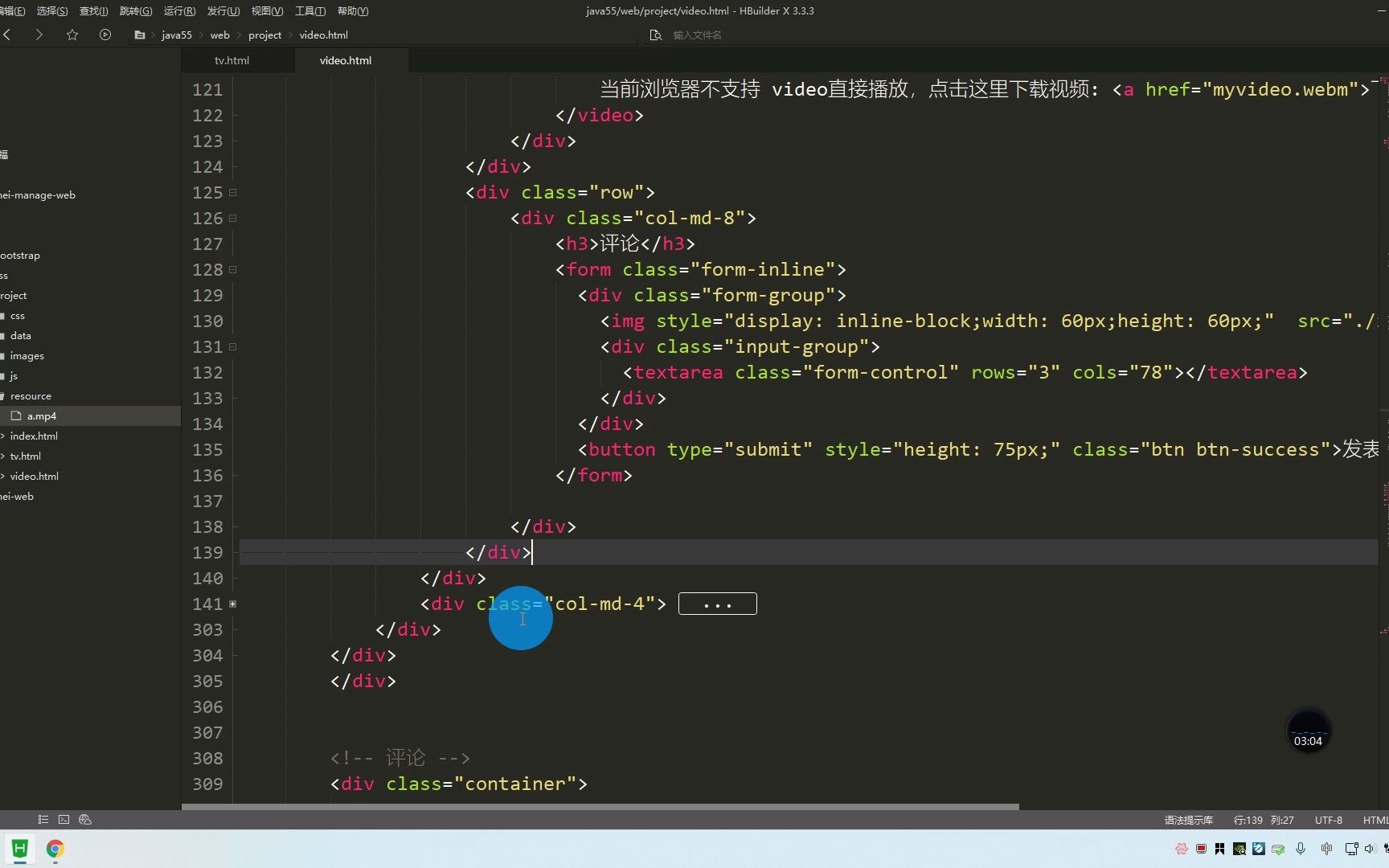Viewport: 1389px width, 868px height.
Task: Click the NVIDIA tray icon
Action: point(1239,849)
